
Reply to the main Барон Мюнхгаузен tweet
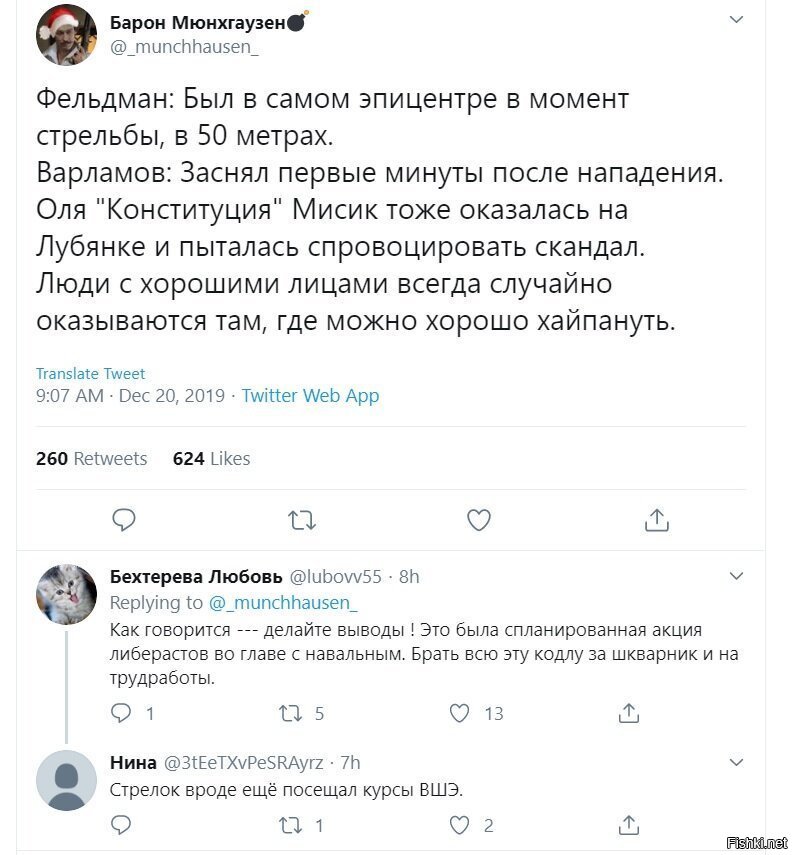(x=124, y=520)
